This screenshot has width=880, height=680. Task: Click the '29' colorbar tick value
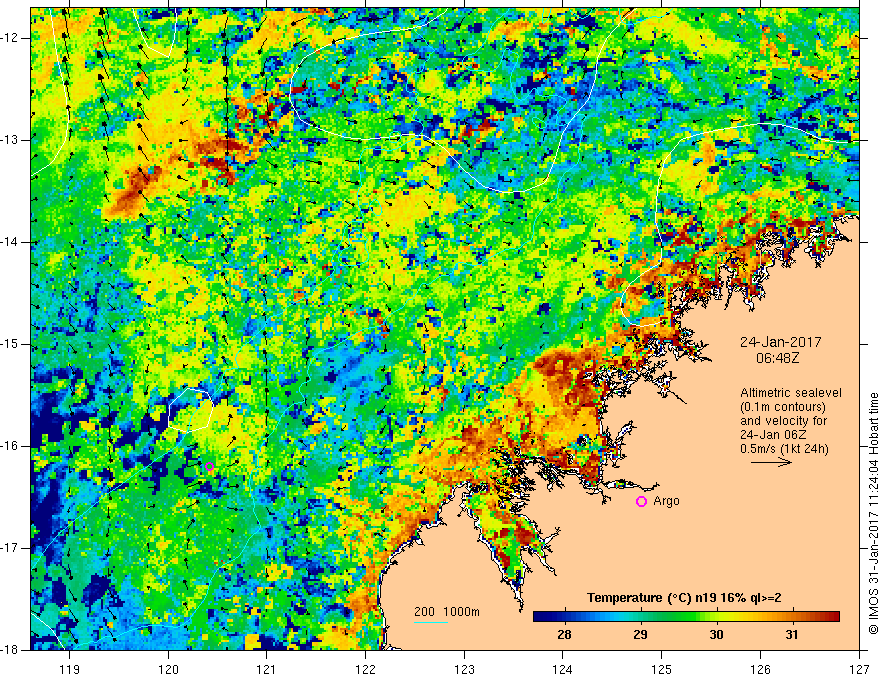[x=640, y=635]
